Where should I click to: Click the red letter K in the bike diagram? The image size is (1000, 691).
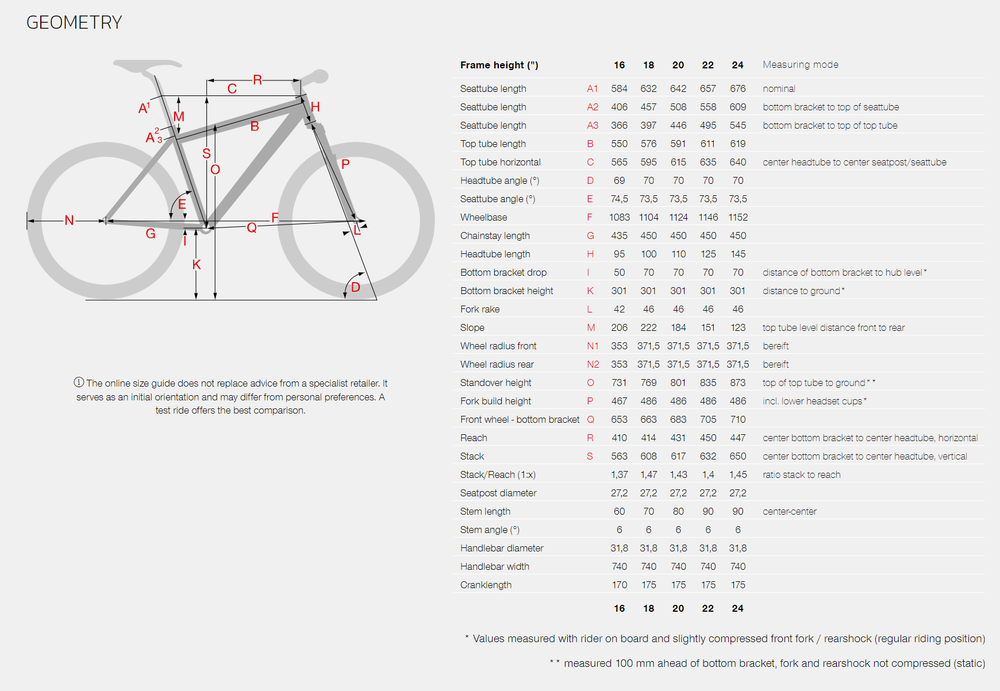197,265
